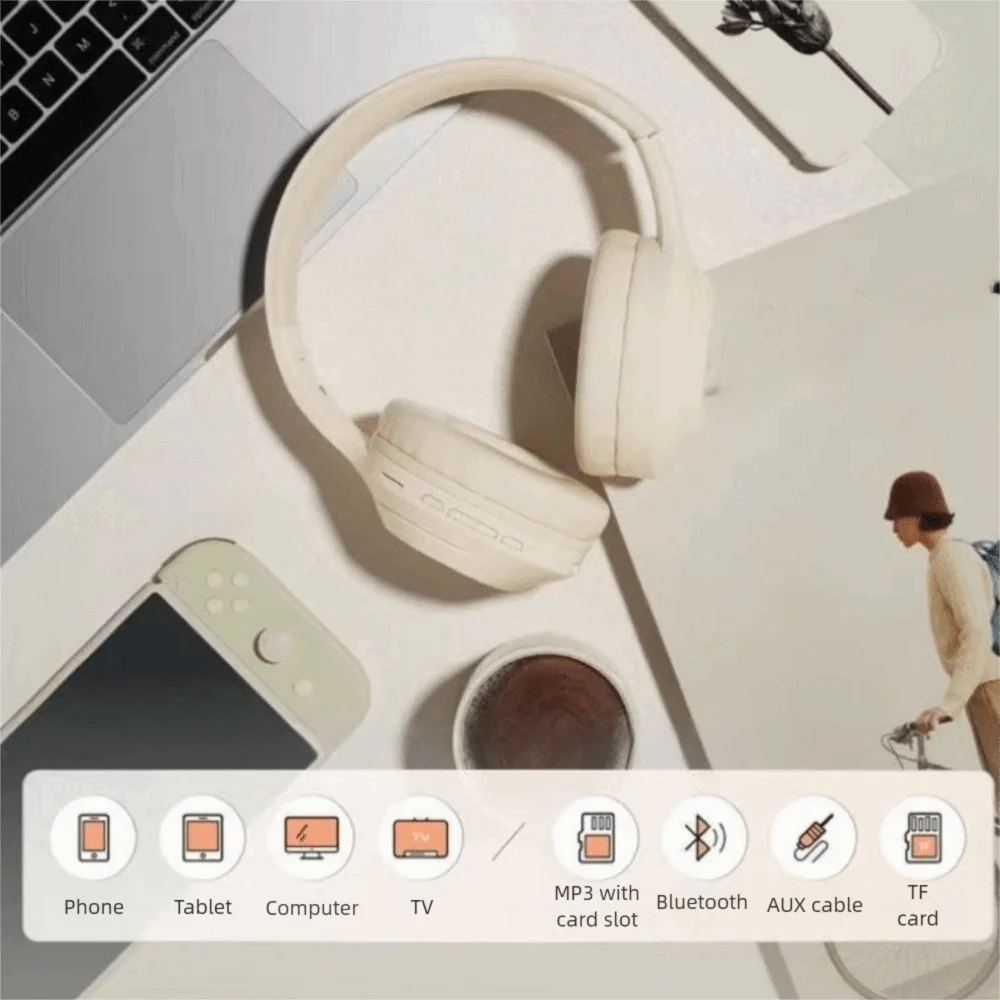Screen dimensions: 1000x1000
Task: Click the dried flower card
Action: coord(820,60)
